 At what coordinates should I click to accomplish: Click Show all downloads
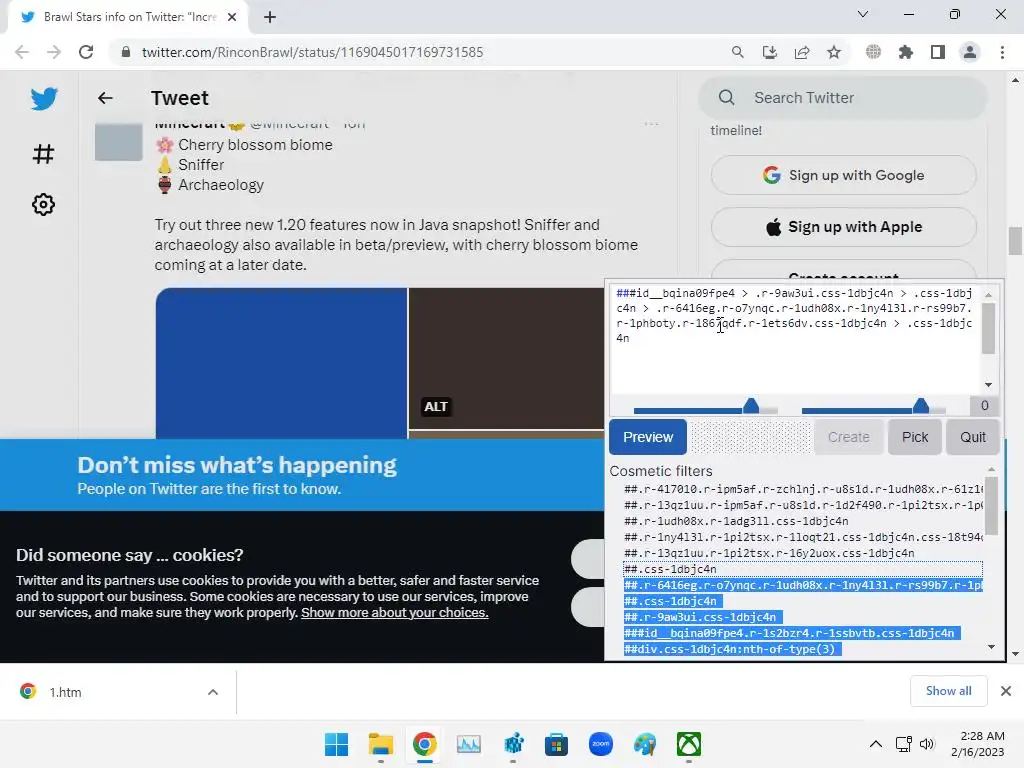coord(948,691)
